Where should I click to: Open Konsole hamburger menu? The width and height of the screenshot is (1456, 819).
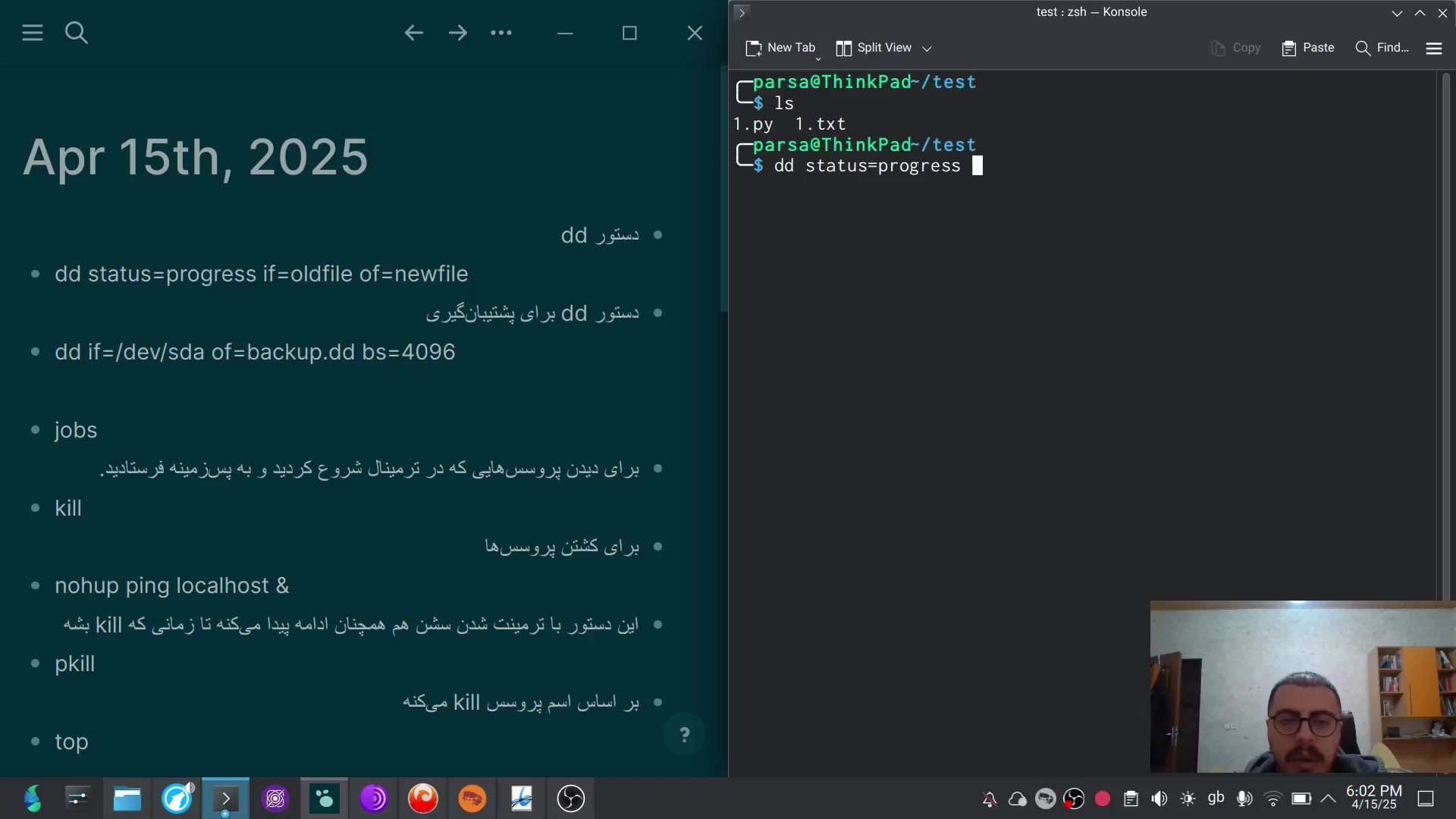[x=1433, y=48]
